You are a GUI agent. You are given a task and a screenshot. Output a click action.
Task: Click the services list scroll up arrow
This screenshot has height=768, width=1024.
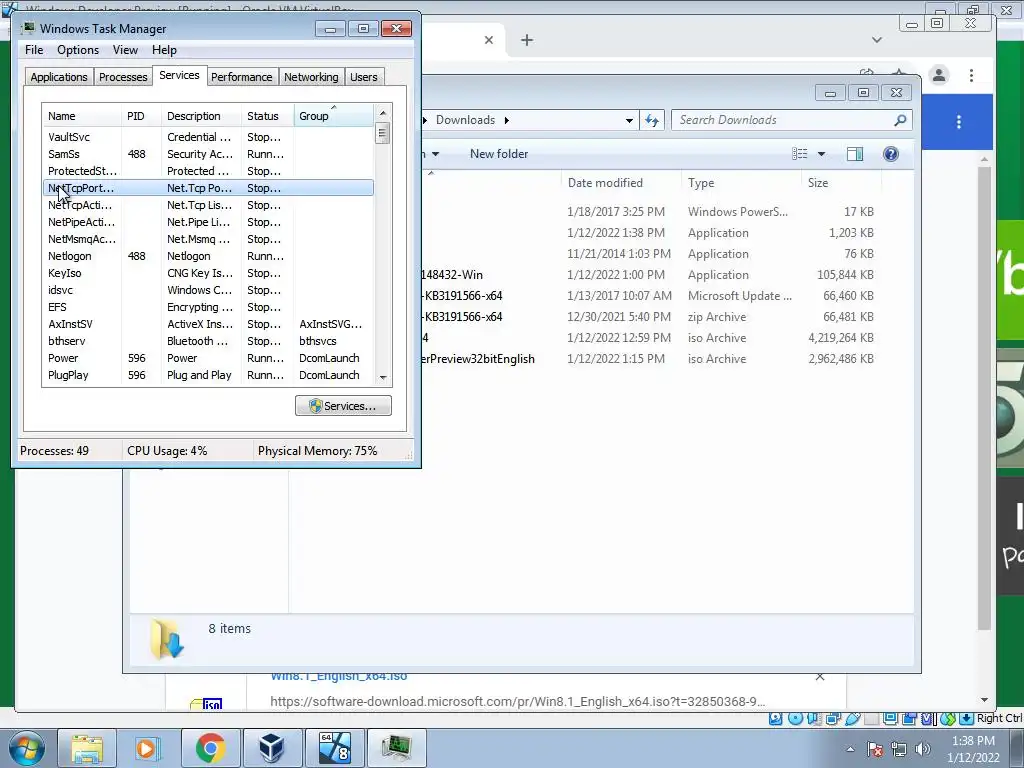click(383, 112)
